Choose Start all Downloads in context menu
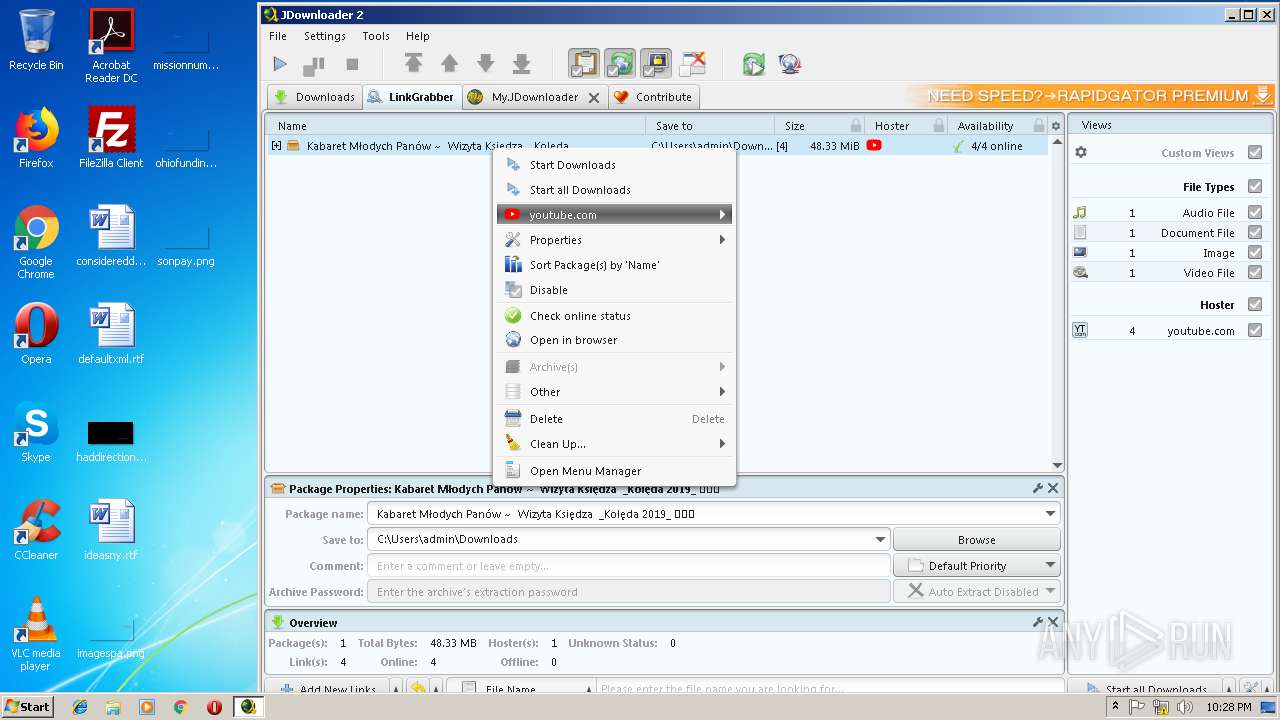 pyautogui.click(x=614, y=190)
